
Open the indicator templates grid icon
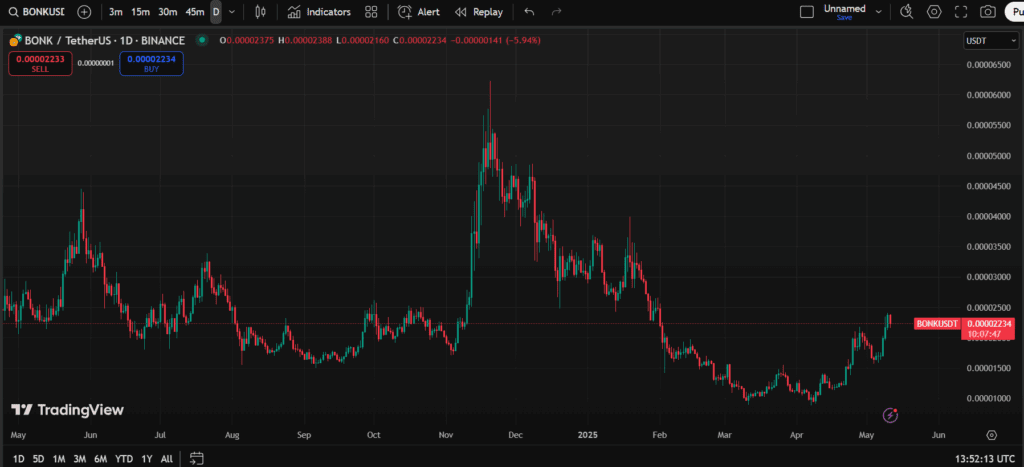[x=372, y=12]
